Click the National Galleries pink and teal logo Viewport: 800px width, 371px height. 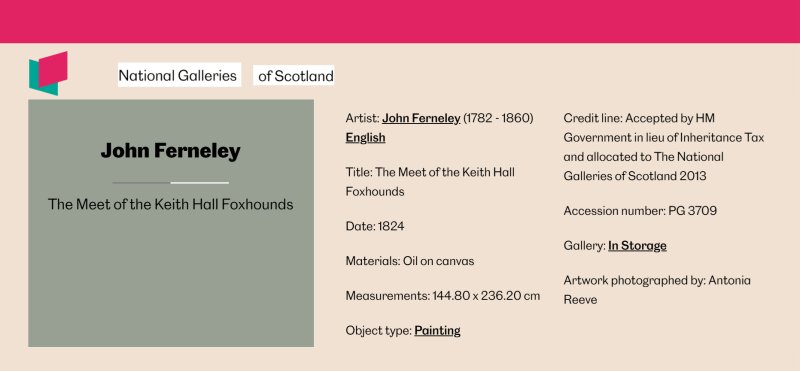(x=48, y=73)
